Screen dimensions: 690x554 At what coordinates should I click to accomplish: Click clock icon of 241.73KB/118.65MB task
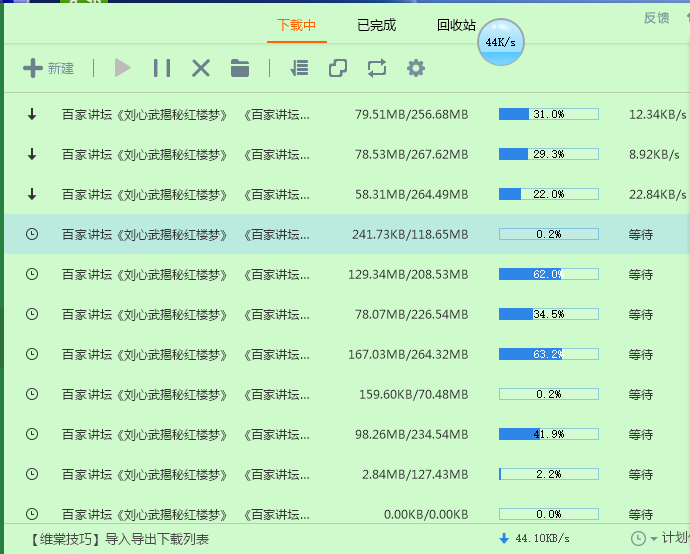(x=32, y=234)
